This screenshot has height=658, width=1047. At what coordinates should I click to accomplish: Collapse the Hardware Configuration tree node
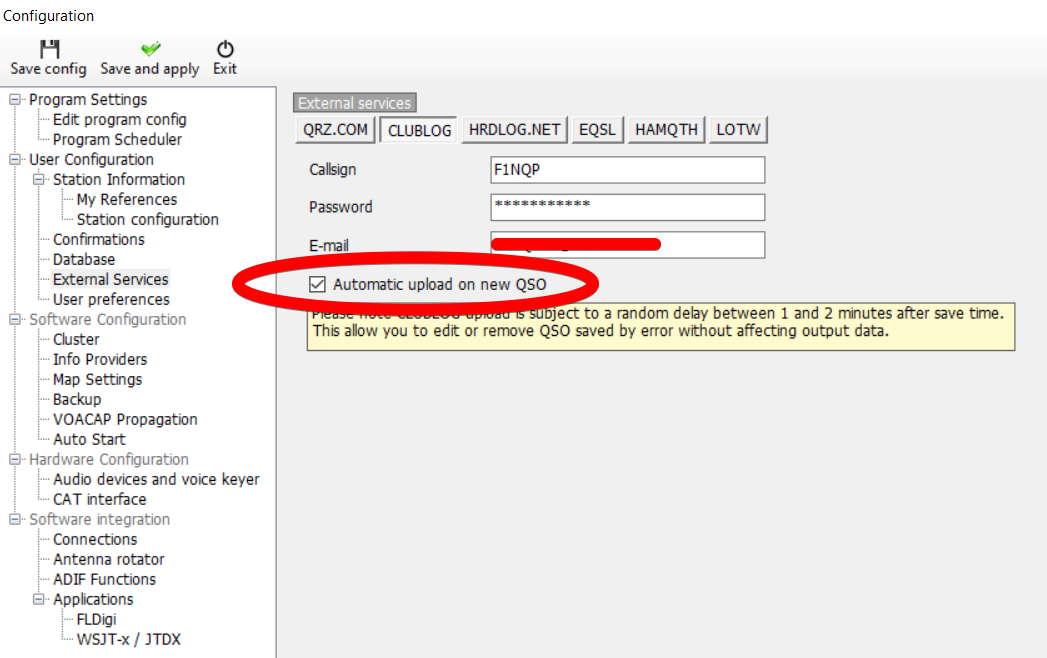coord(15,460)
